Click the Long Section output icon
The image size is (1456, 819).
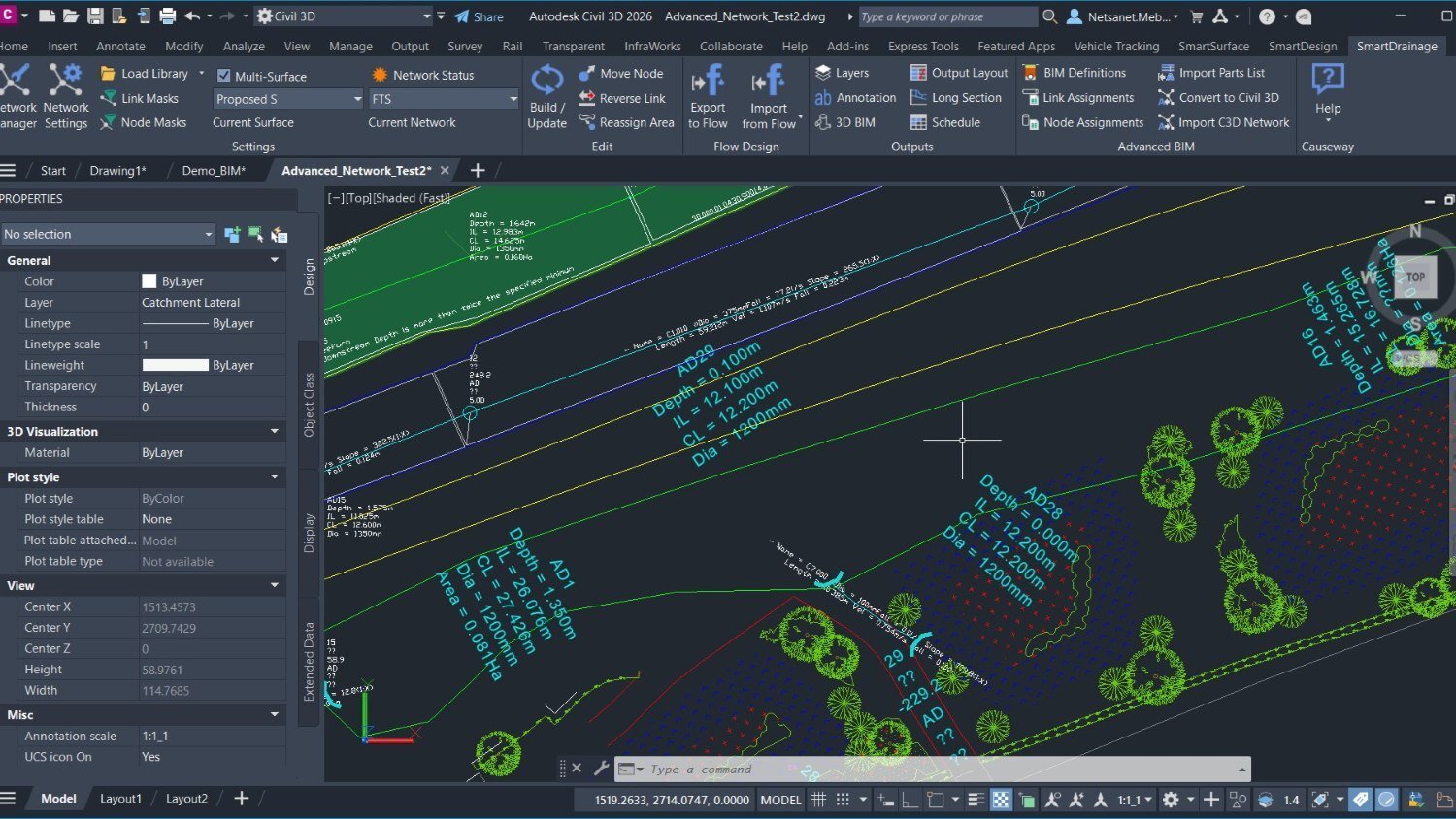pos(918,98)
